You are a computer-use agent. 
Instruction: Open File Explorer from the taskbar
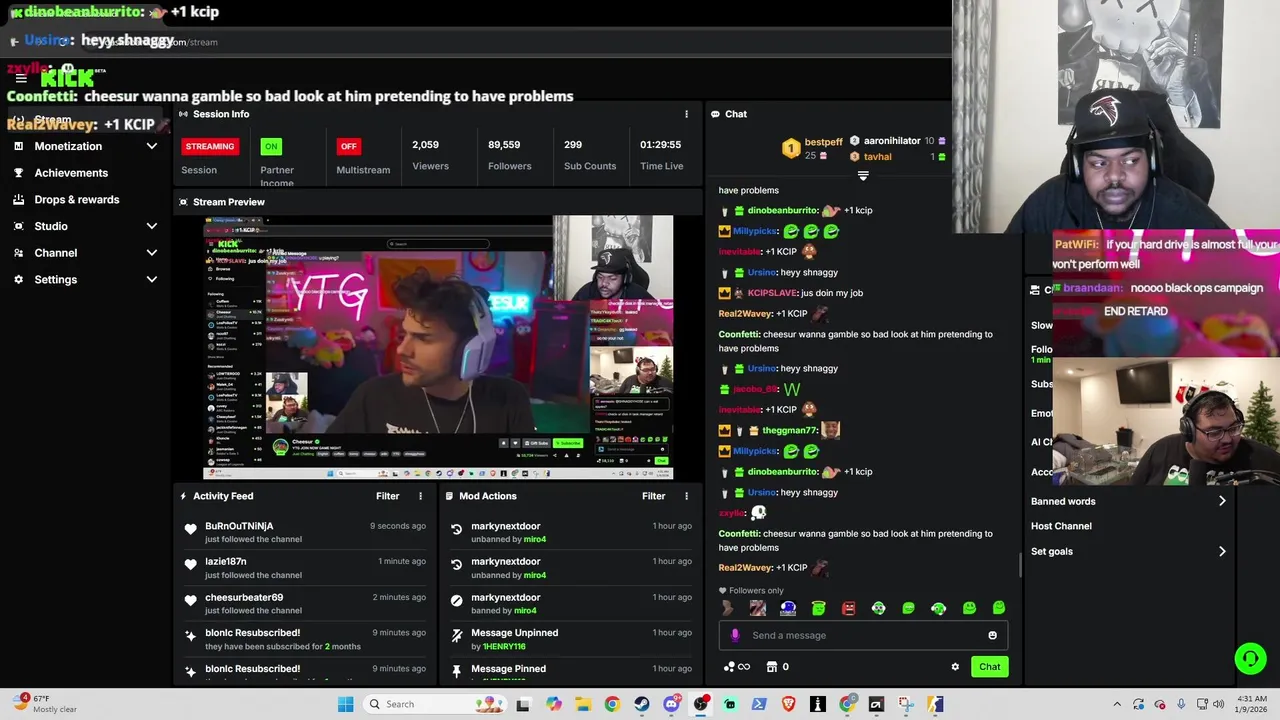pos(583,704)
